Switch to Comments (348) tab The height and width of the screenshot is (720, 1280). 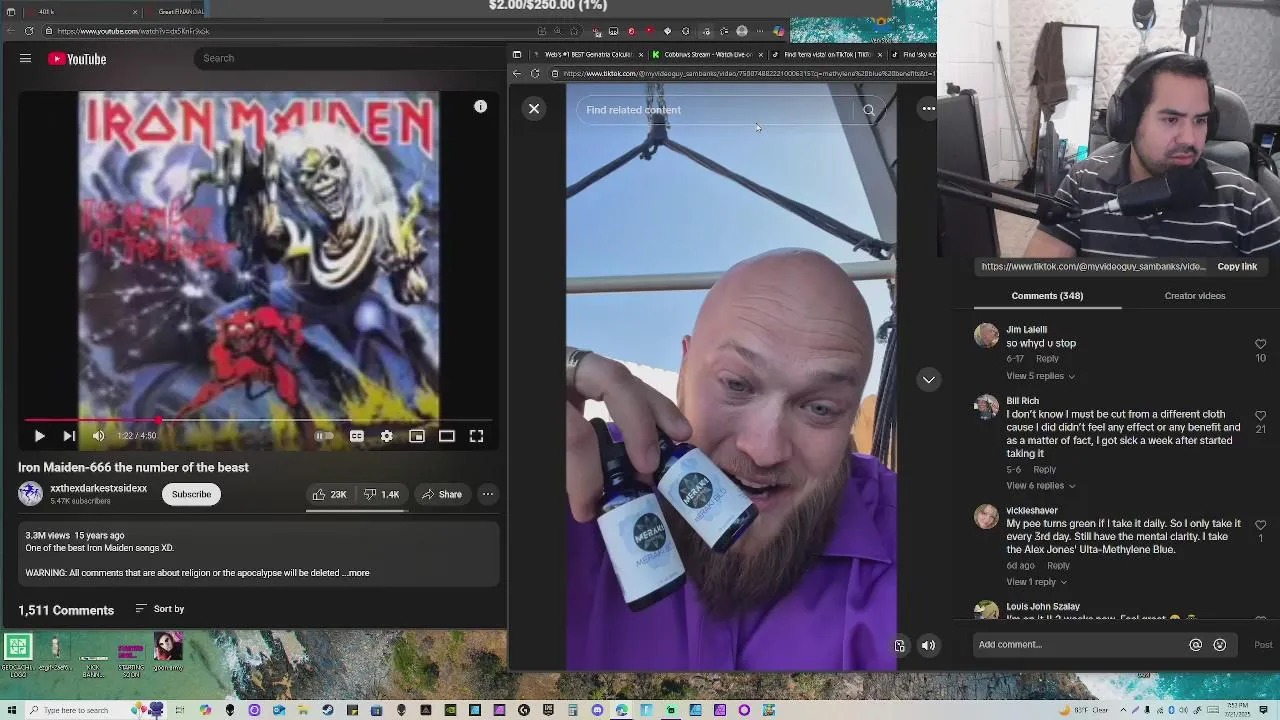click(1047, 296)
